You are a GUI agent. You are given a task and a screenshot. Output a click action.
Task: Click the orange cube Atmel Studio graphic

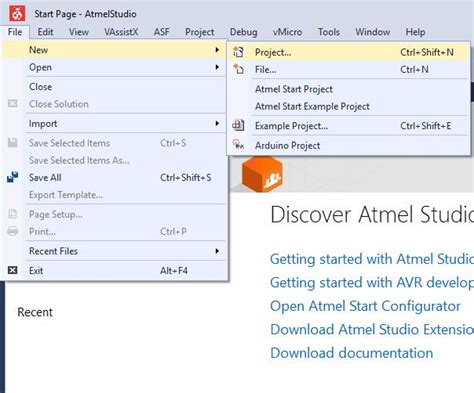(262, 174)
